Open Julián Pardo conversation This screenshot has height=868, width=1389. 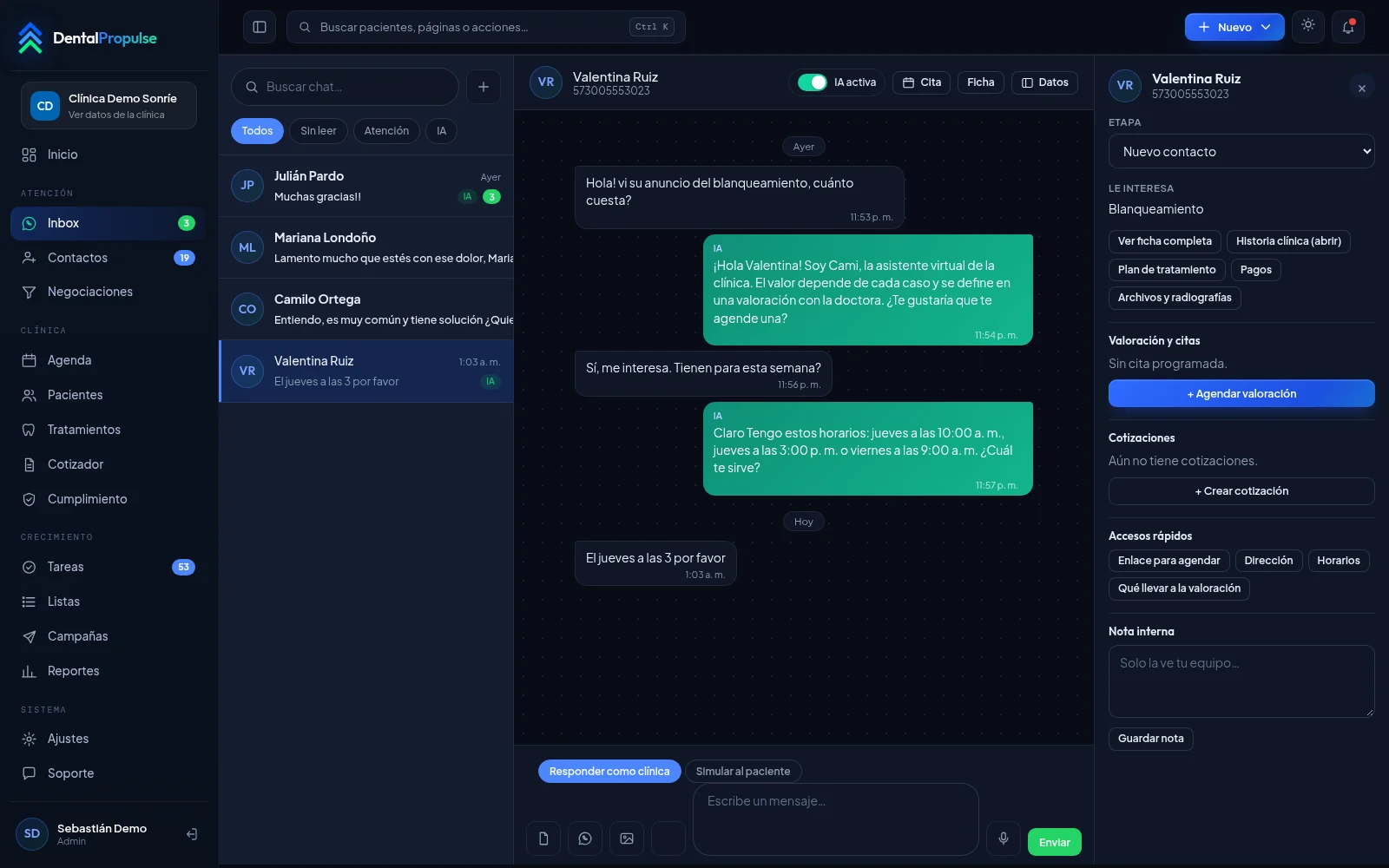[x=366, y=186]
